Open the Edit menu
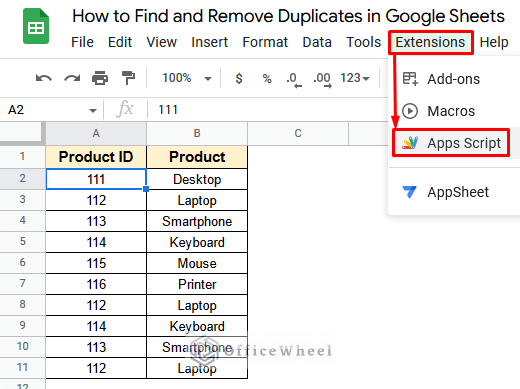 tap(120, 42)
